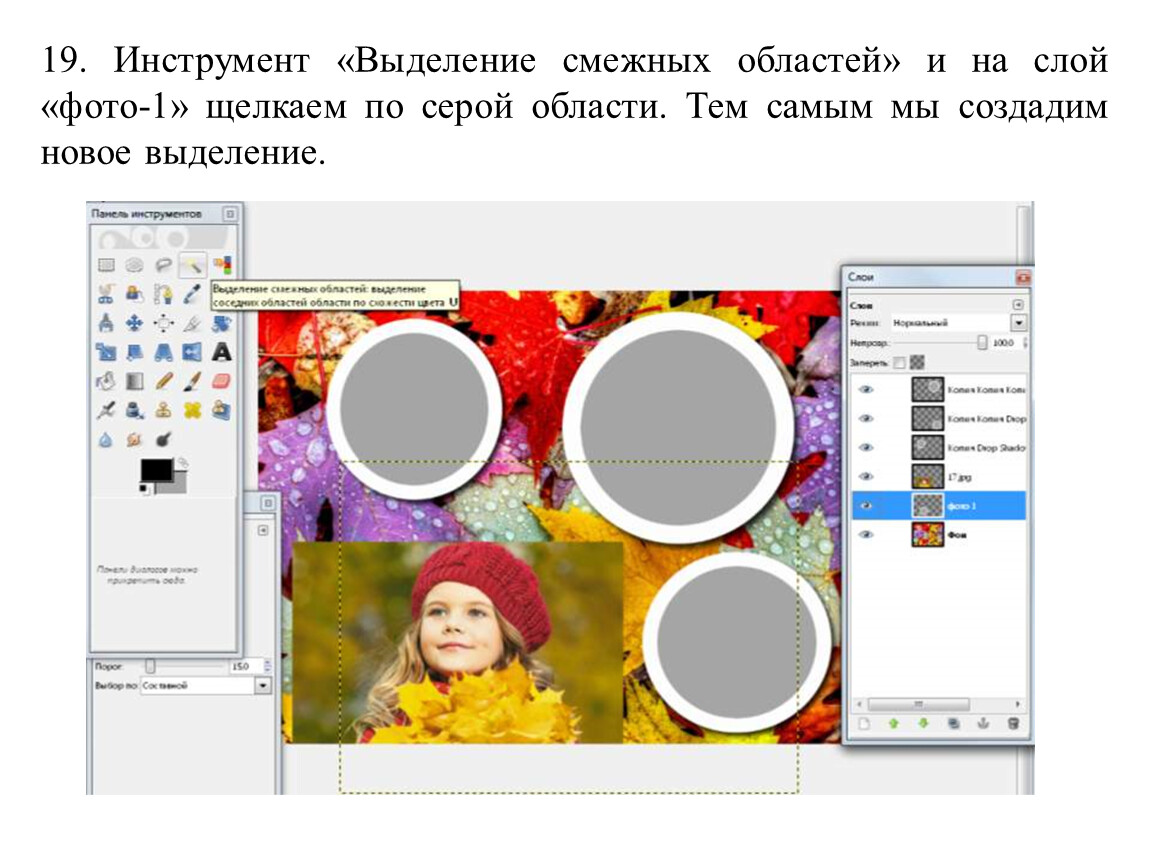Click the opacity 100.0 stepper arrows
Screen dimensions: 1150x864
click(x=1025, y=343)
